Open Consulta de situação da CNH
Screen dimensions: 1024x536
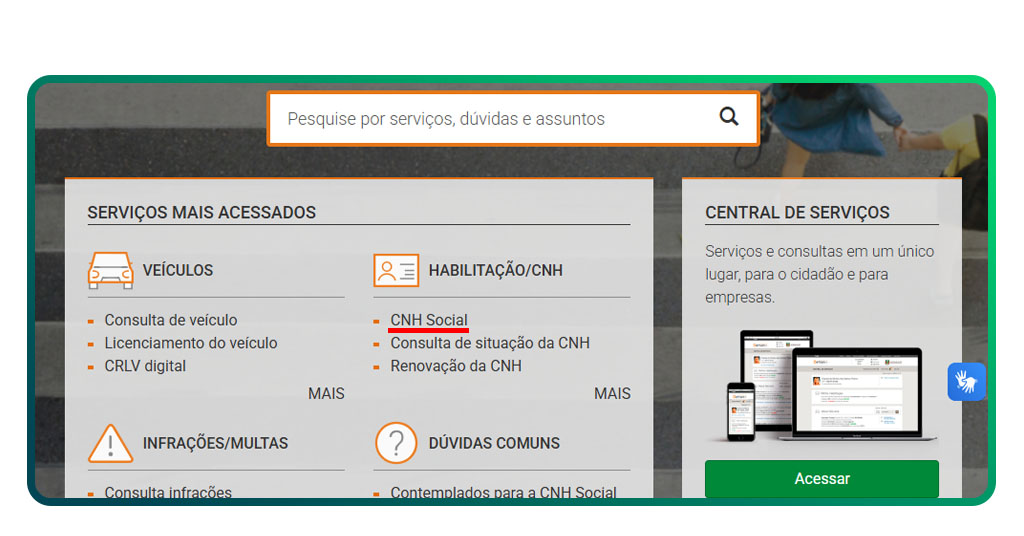[x=490, y=343]
